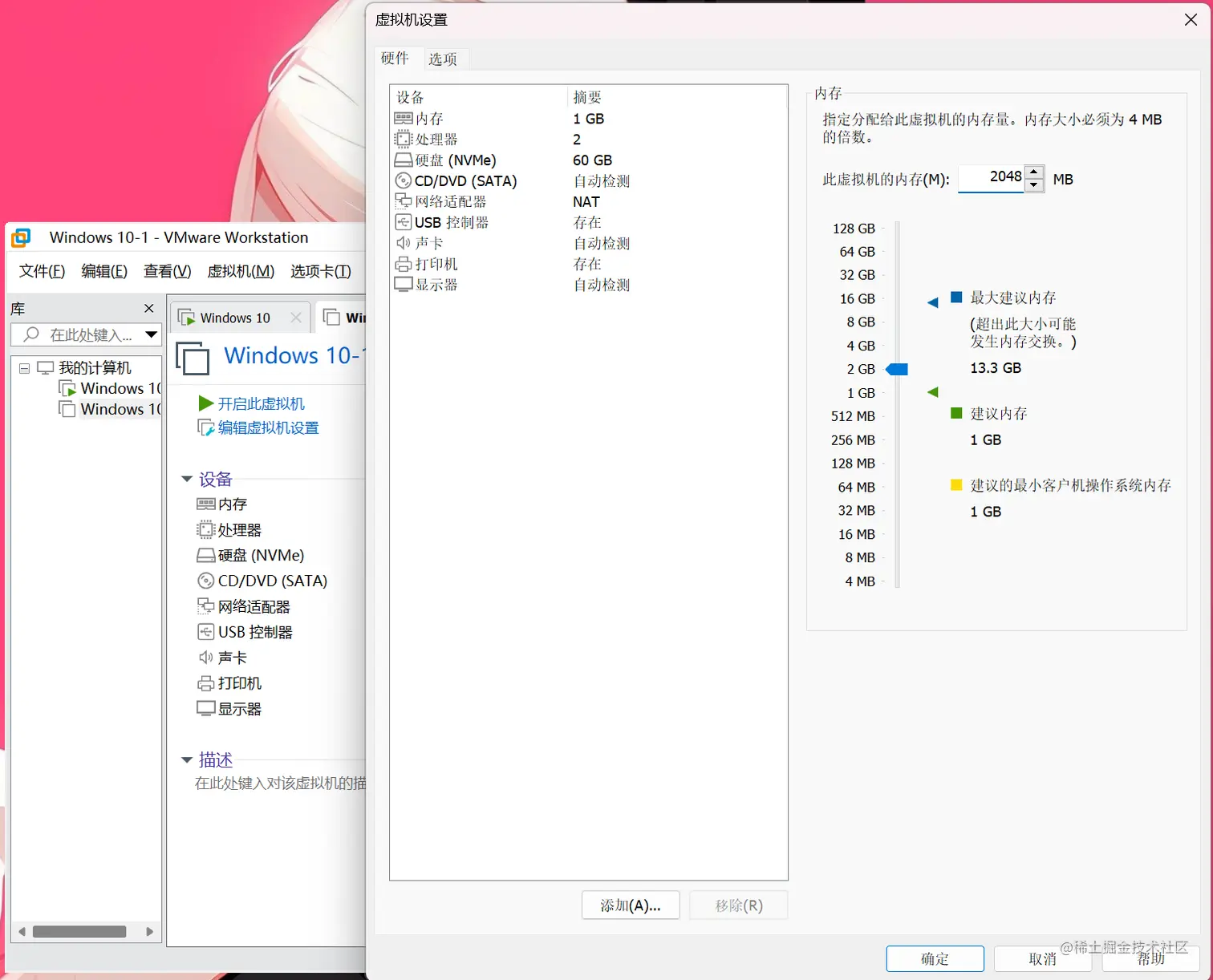The width and height of the screenshot is (1213, 980).
Task: Click sound card icon in VMware devices panel
Action: click(206, 658)
